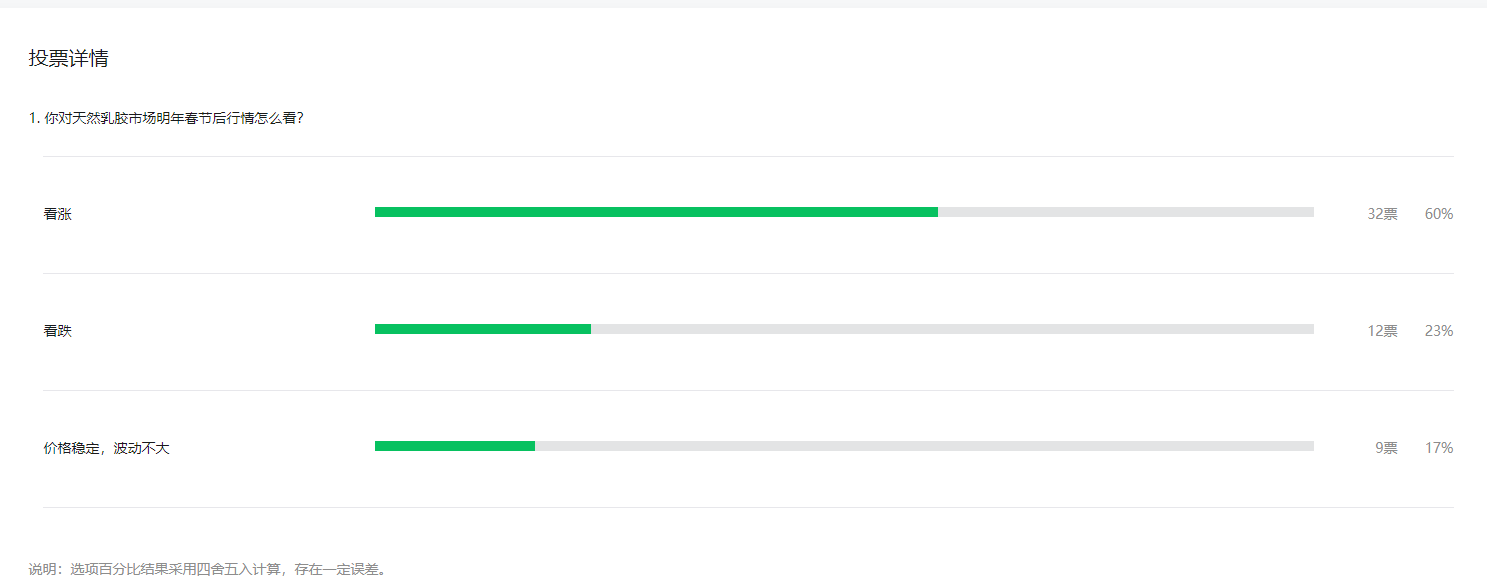This screenshot has width=1487, height=587.
Task: Click the 32票 vote count
Action: [x=1383, y=214]
